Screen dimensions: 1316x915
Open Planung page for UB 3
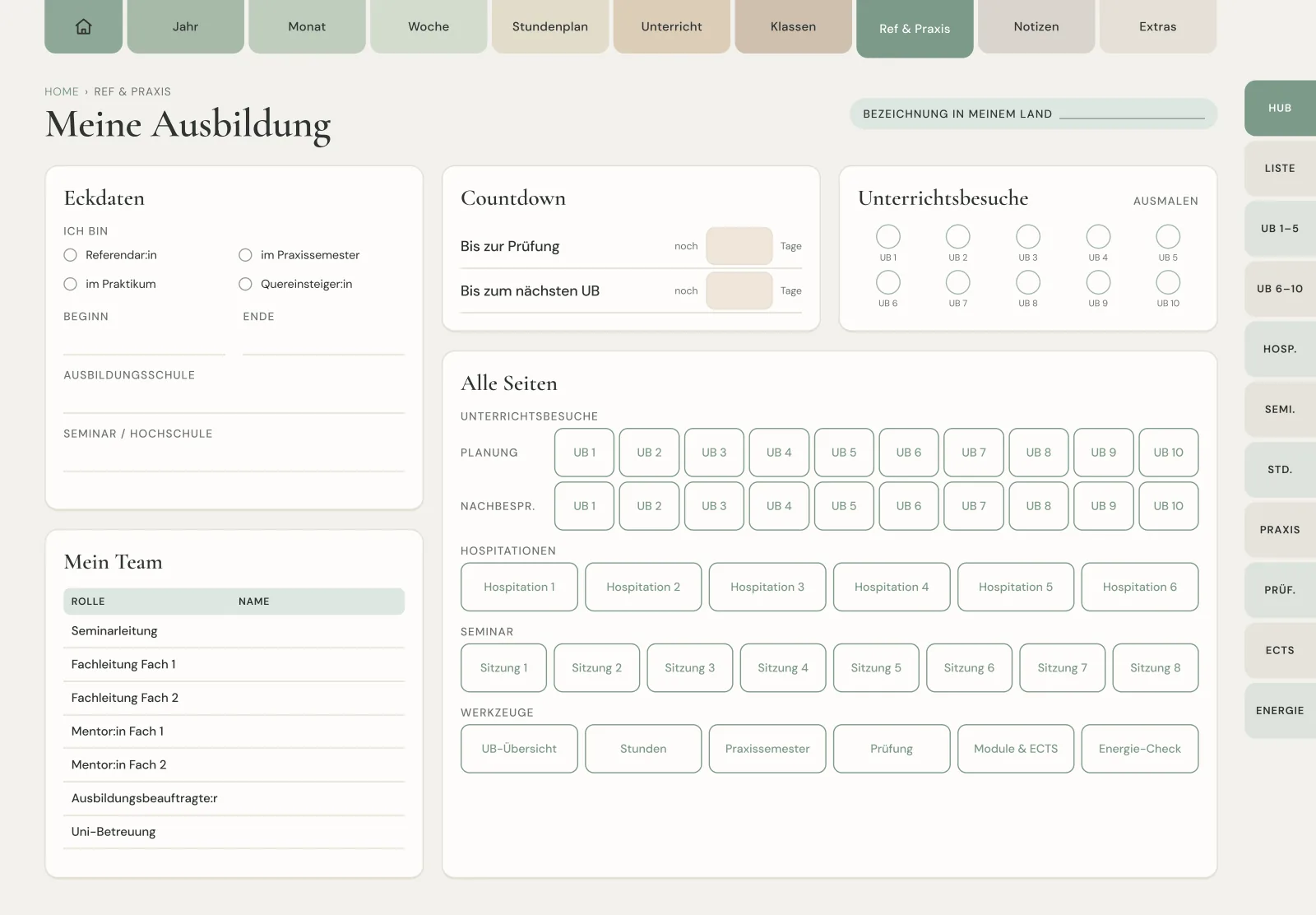[x=714, y=453]
